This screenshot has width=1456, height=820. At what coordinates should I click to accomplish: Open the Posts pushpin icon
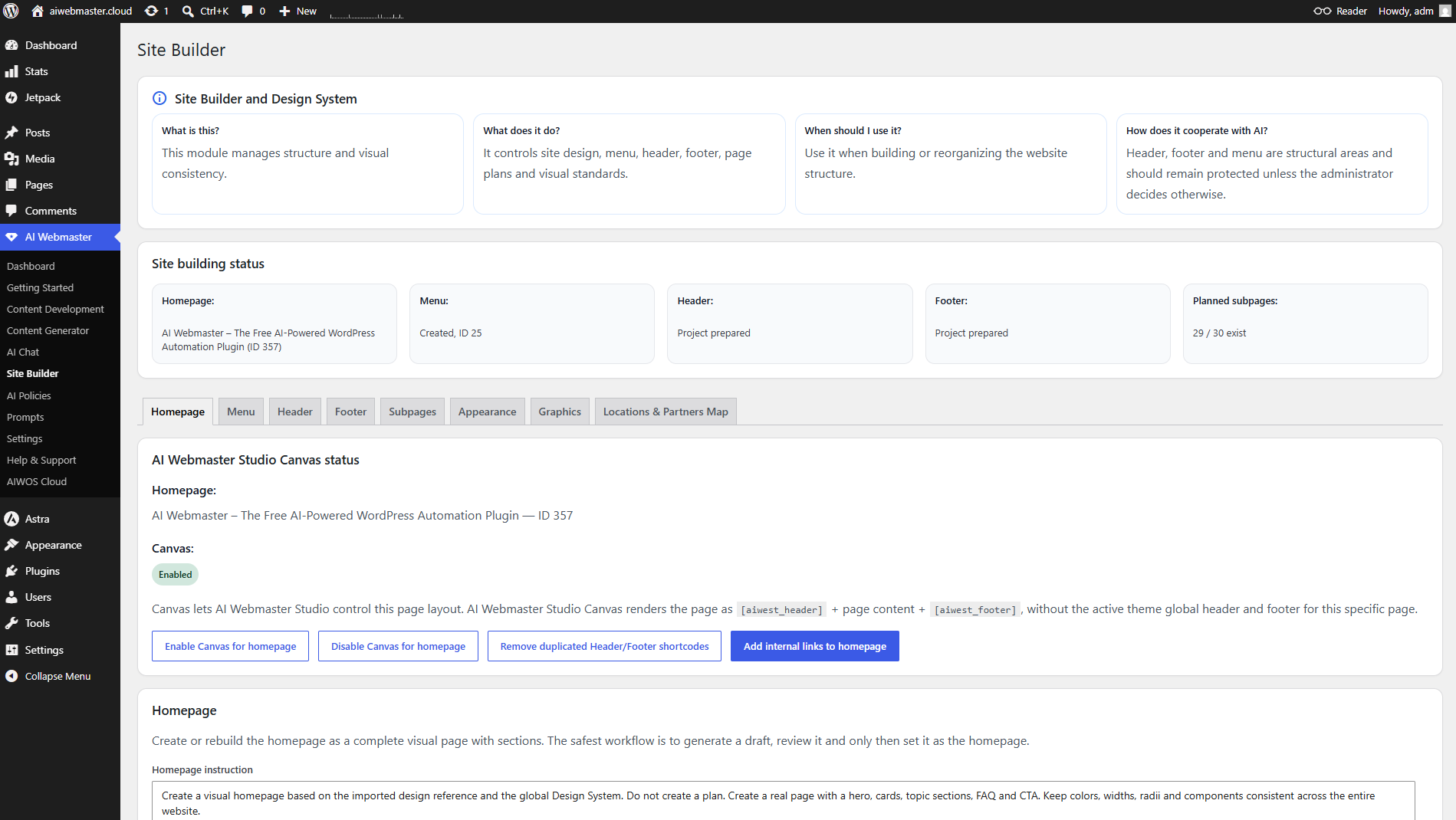(x=12, y=133)
